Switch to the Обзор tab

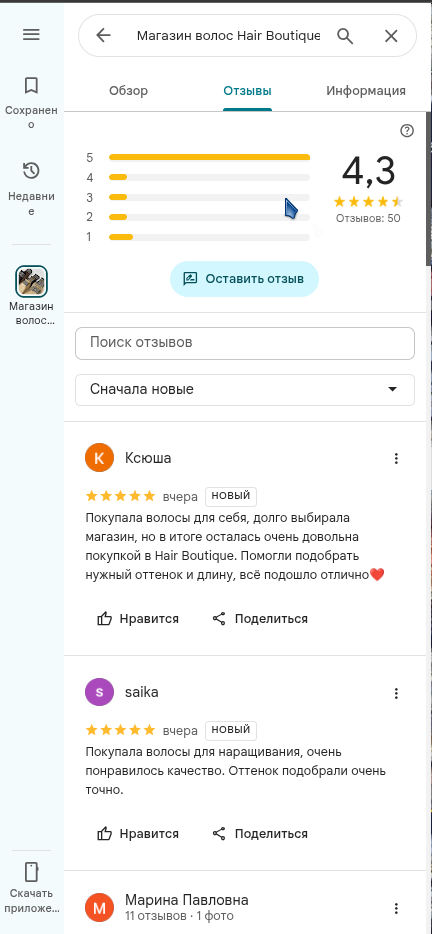click(128, 91)
